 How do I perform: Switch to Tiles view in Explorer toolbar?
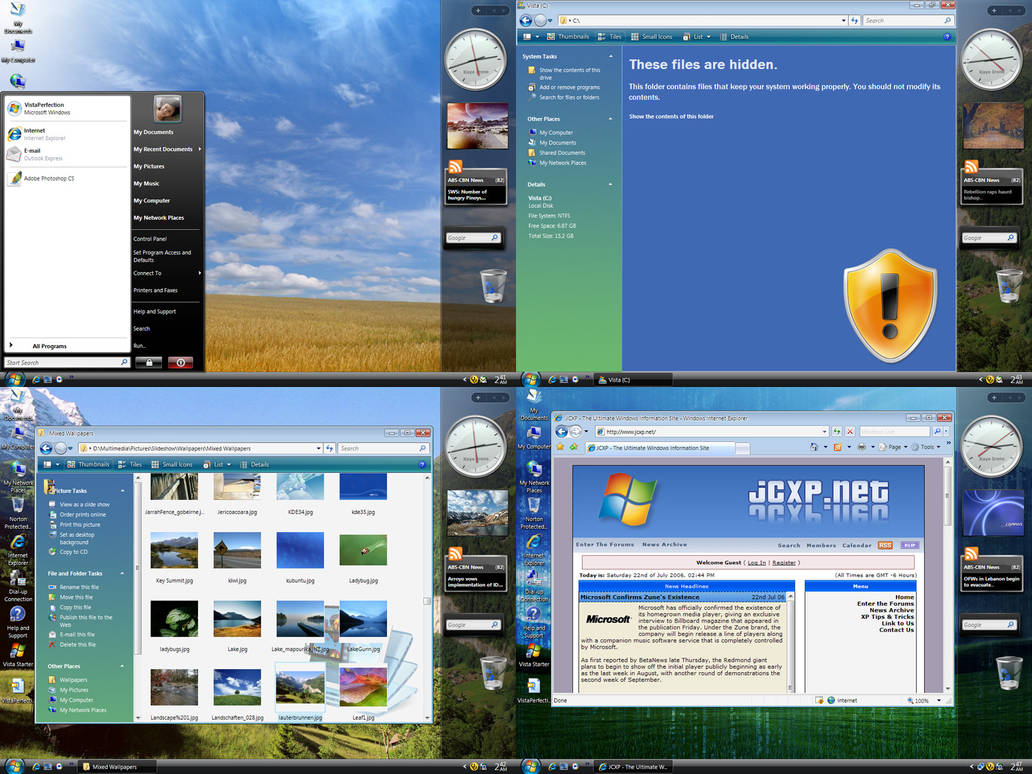tap(614, 36)
